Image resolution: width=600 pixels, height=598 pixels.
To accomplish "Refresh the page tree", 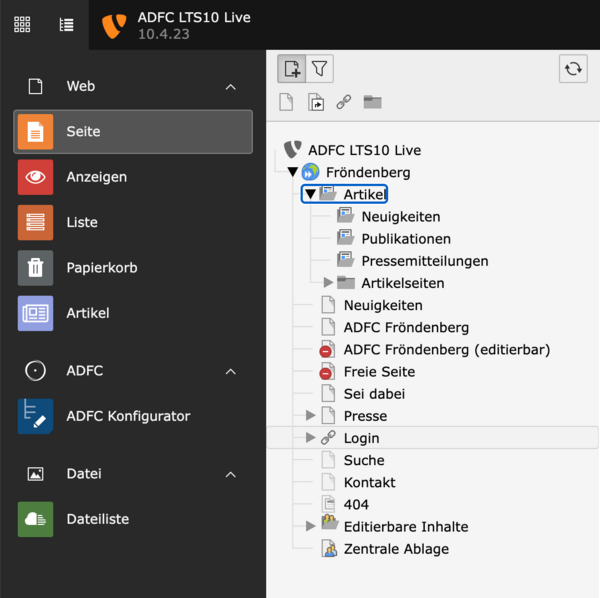I will click(x=573, y=68).
